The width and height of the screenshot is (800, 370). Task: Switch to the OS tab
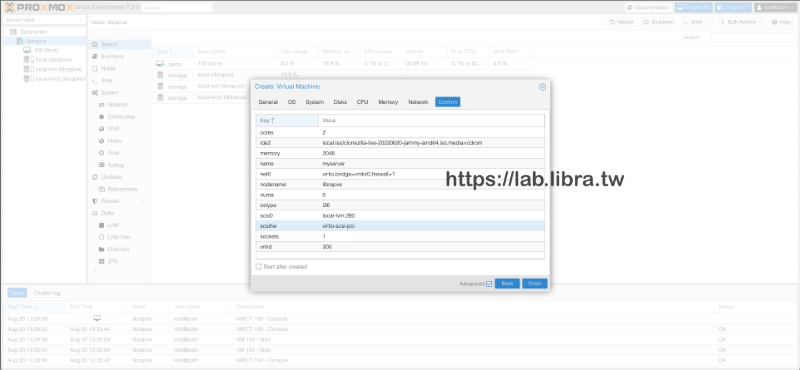click(291, 102)
